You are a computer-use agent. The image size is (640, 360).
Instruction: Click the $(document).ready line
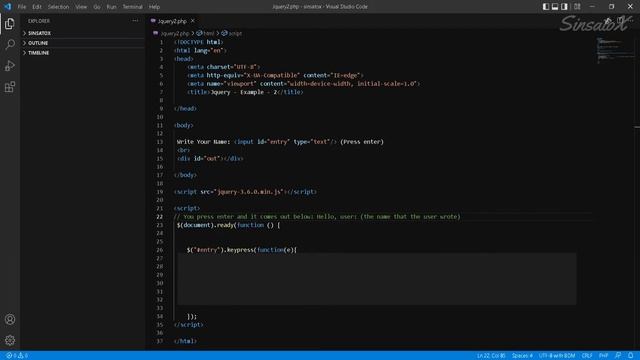[229, 225]
